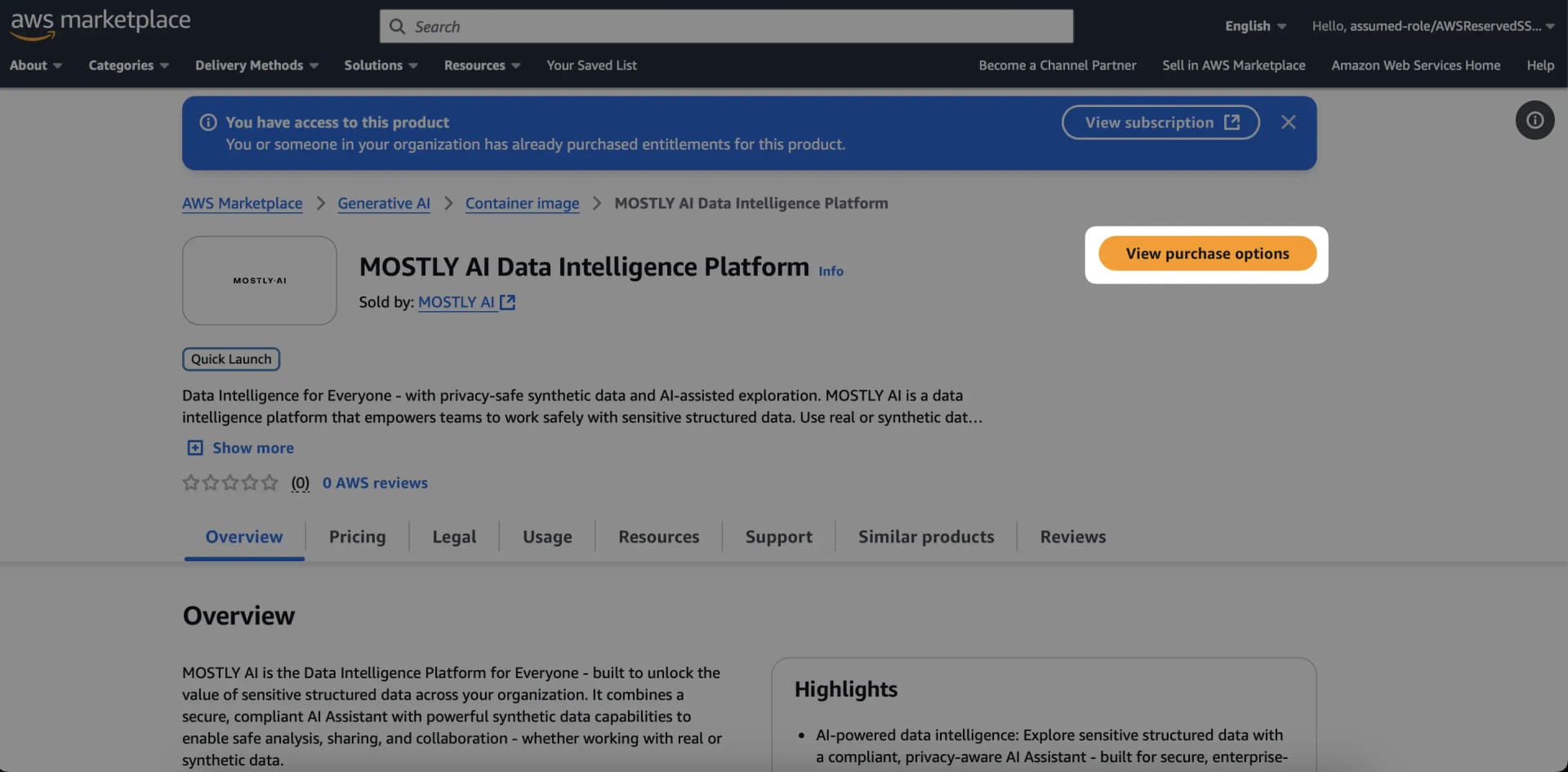Open Generative AI breadcrumb link

[x=384, y=203]
